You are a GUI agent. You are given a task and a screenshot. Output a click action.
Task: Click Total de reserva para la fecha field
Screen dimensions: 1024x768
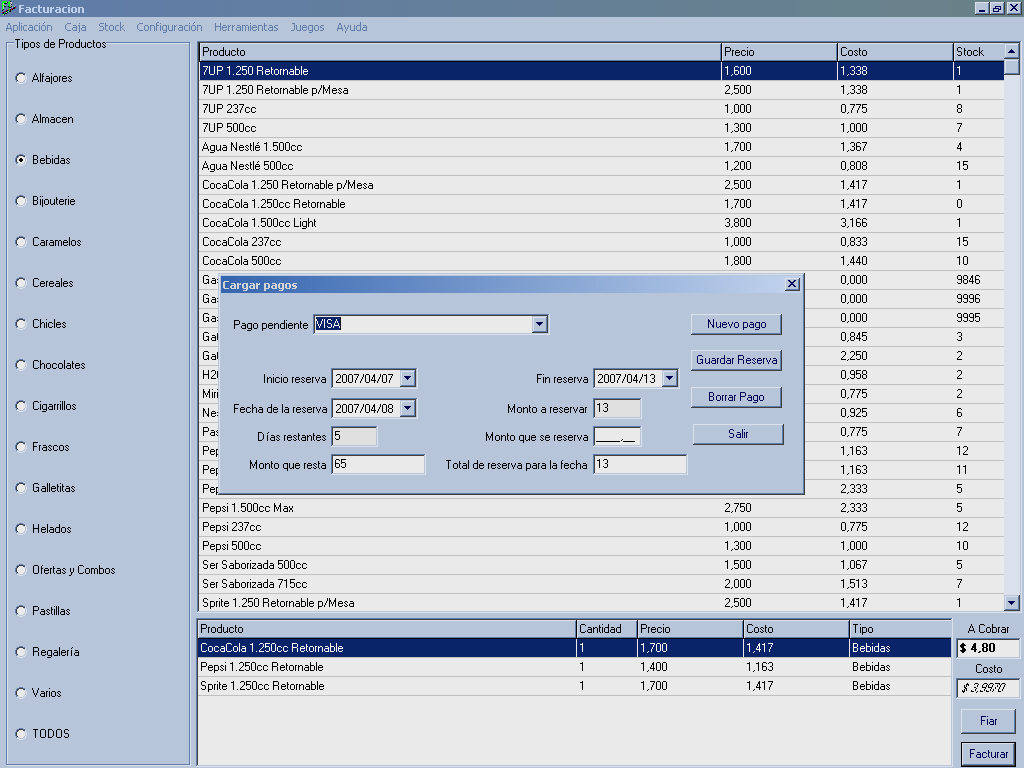(x=640, y=464)
